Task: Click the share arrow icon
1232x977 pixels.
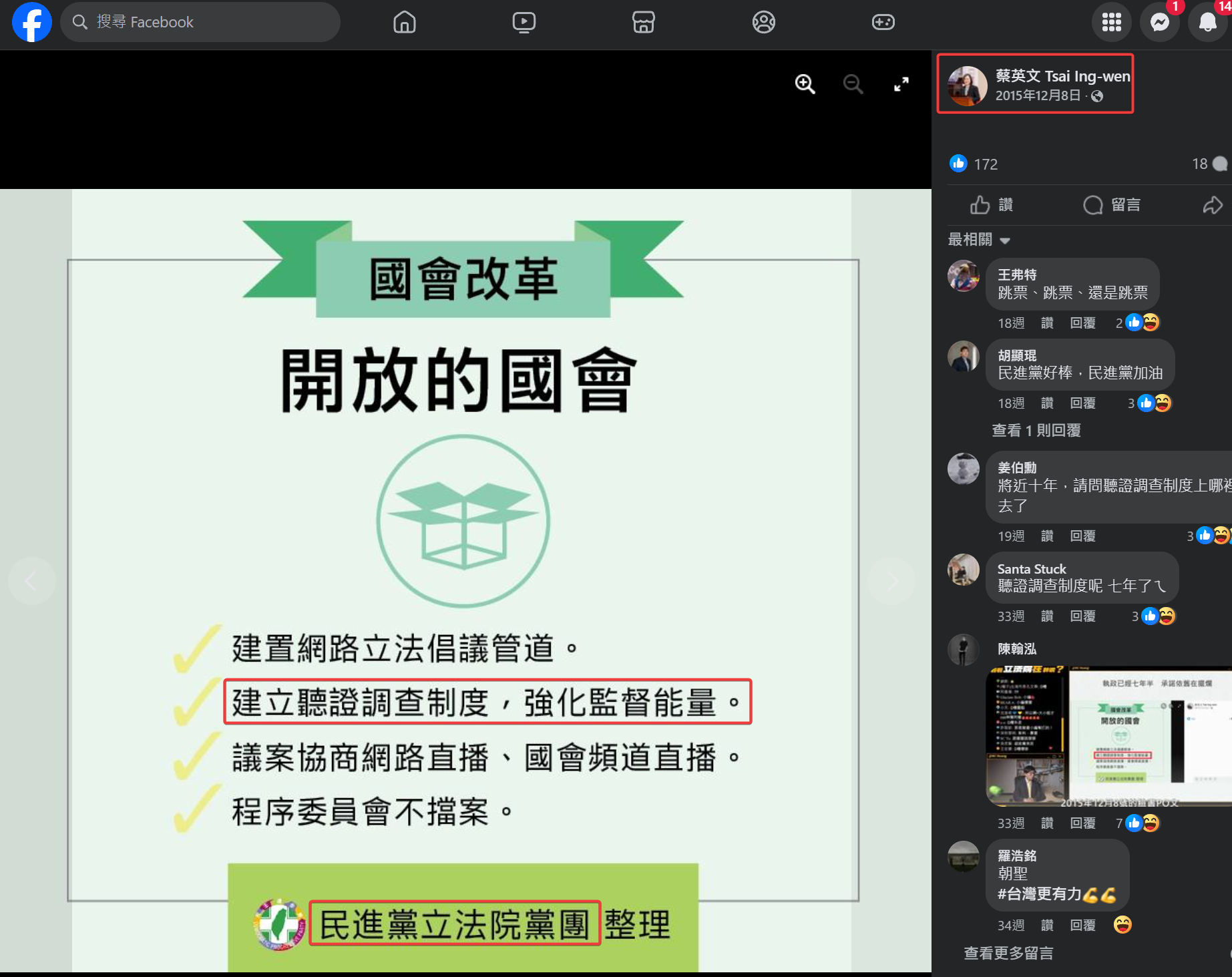Action: click(1213, 205)
